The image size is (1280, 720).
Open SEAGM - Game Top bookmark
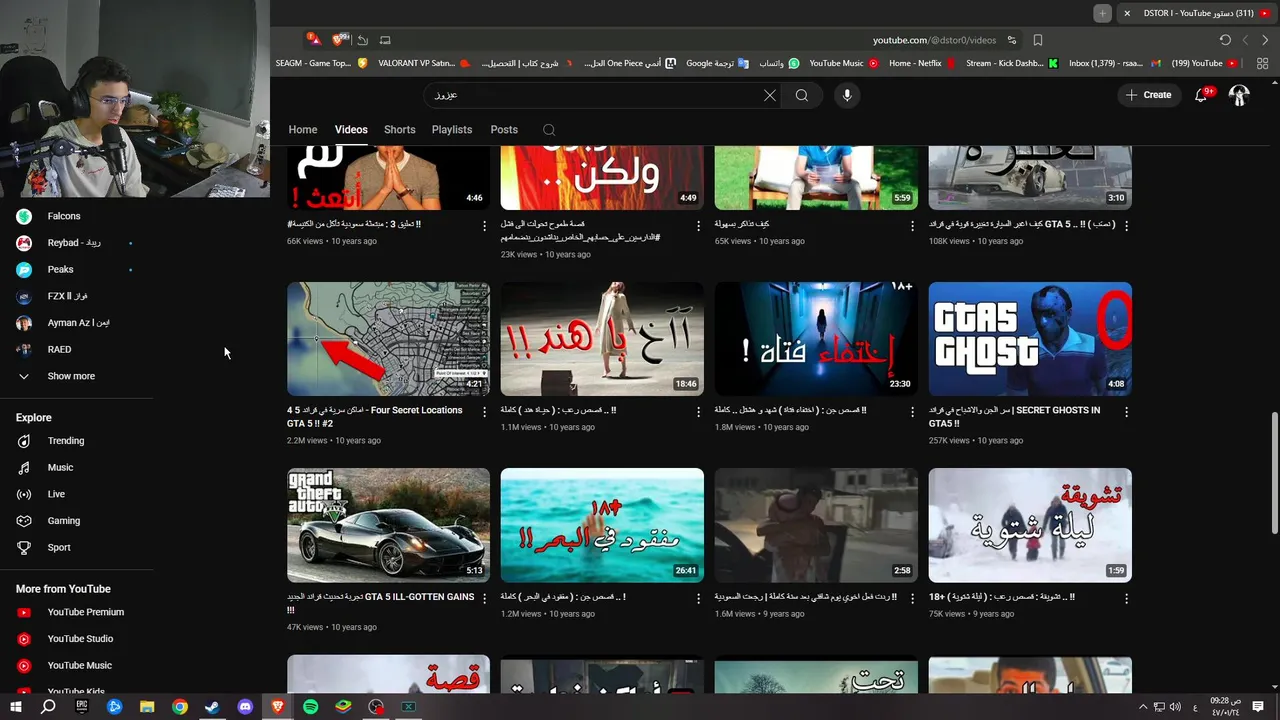[321, 63]
